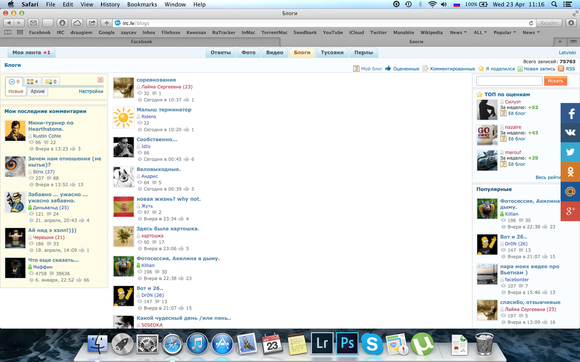Open the Настройки link
Viewport: 580px width, 362px height.
click(x=91, y=91)
